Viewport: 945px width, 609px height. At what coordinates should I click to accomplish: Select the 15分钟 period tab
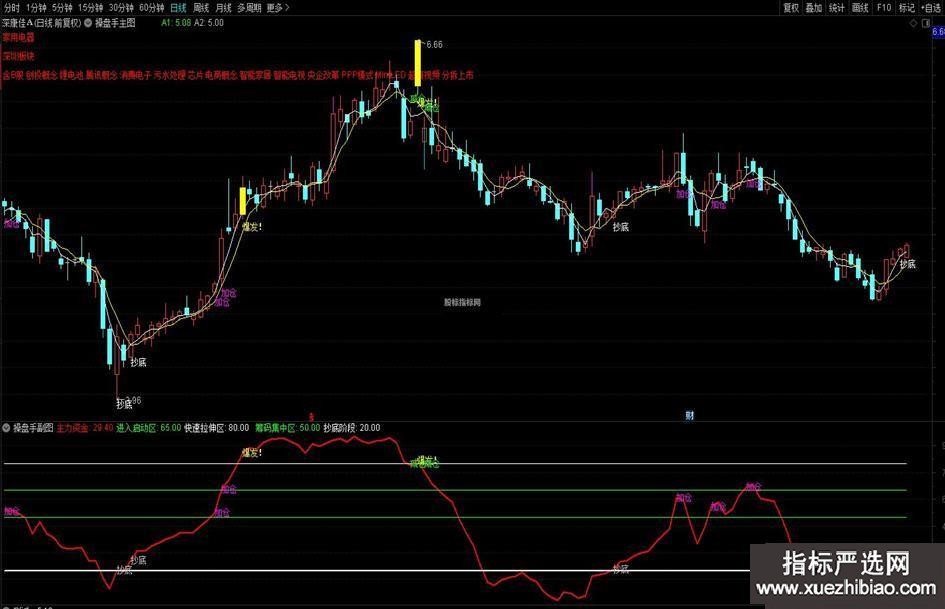pos(90,8)
